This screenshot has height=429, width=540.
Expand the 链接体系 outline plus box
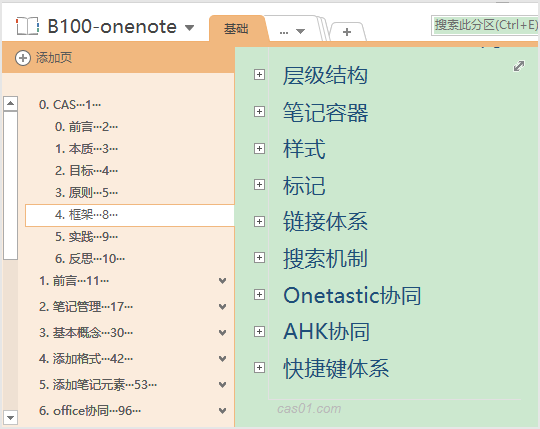click(x=259, y=221)
